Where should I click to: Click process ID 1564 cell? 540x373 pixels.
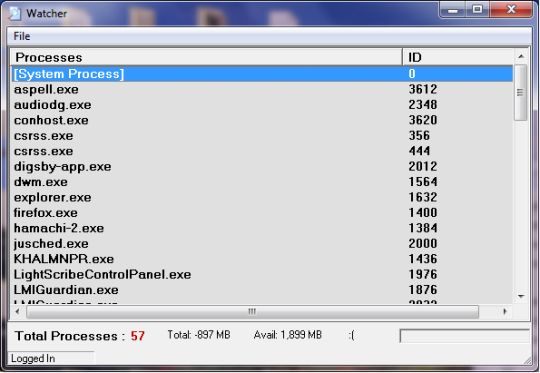point(423,182)
